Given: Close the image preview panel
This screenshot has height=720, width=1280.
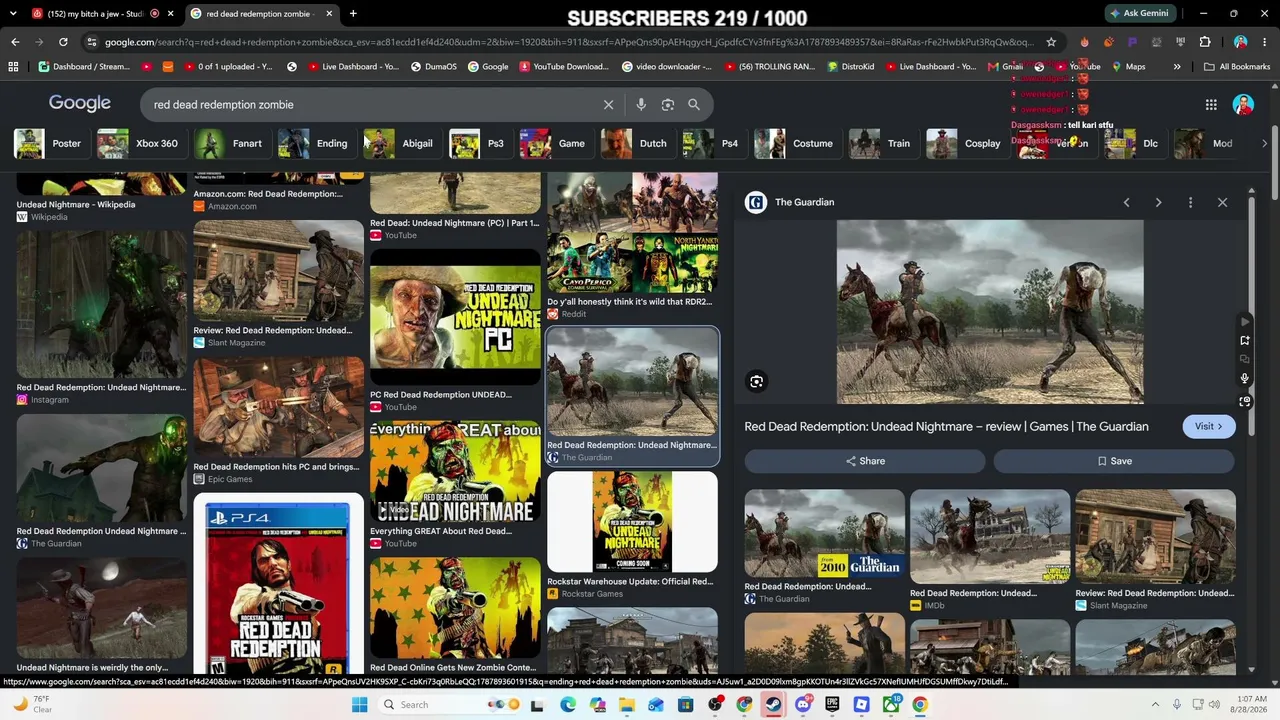Looking at the screenshot, I should pos(1222,202).
